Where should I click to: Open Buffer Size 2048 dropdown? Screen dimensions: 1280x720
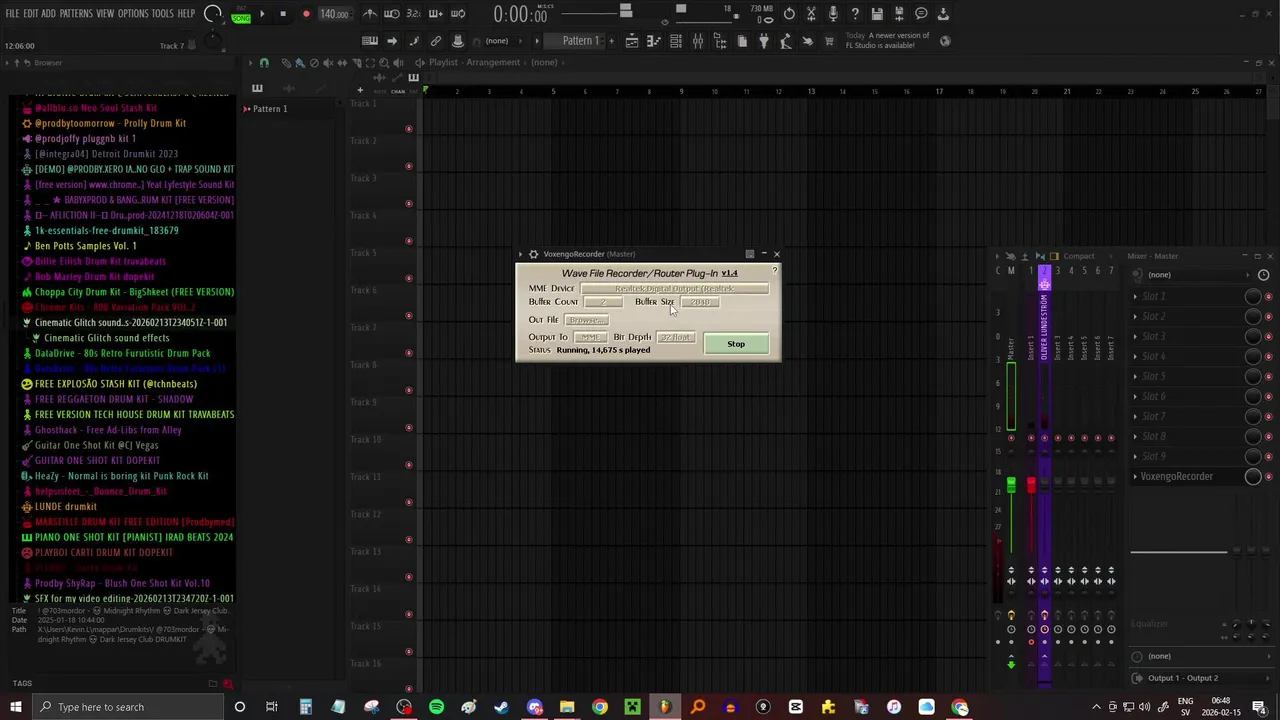pyautogui.click(x=700, y=302)
